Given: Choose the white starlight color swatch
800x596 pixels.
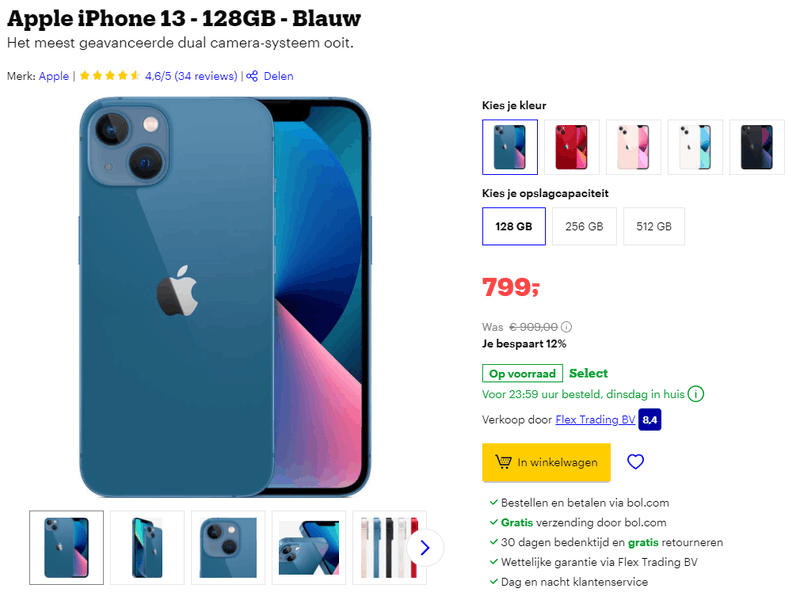Looking at the screenshot, I should 695,147.
